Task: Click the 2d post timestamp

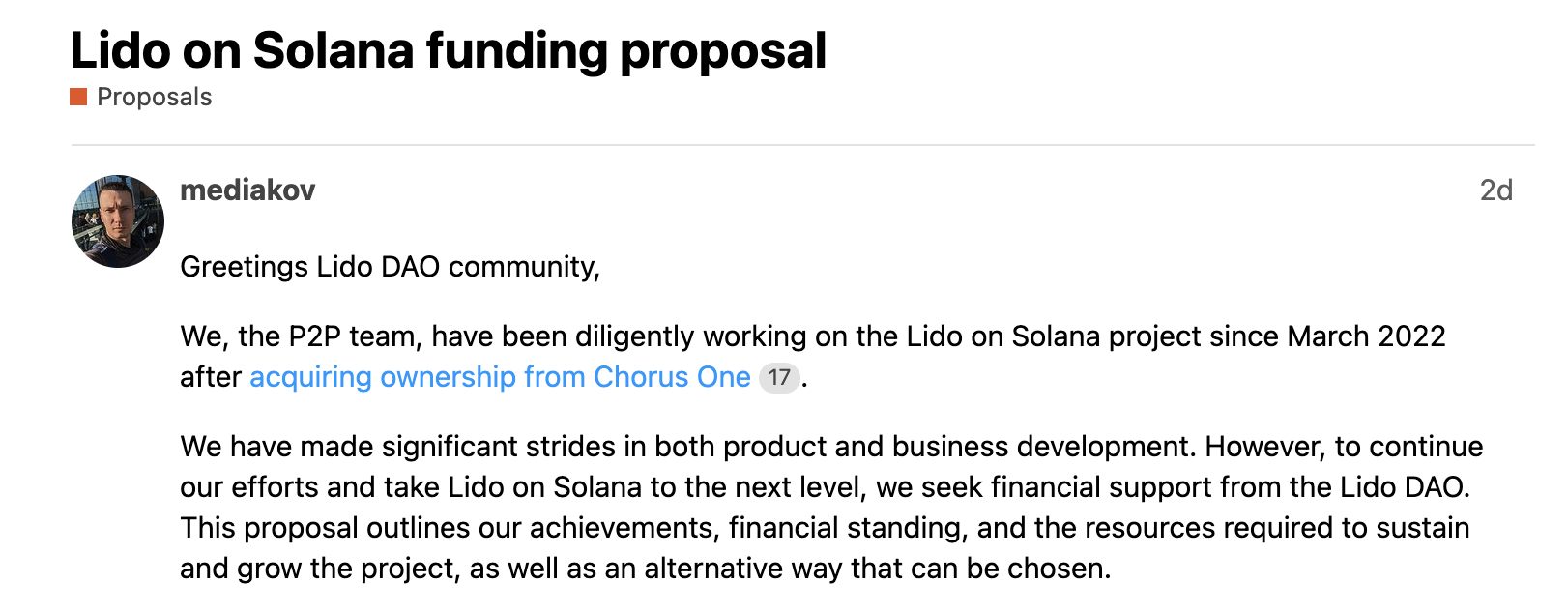Action: coord(1495,190)
